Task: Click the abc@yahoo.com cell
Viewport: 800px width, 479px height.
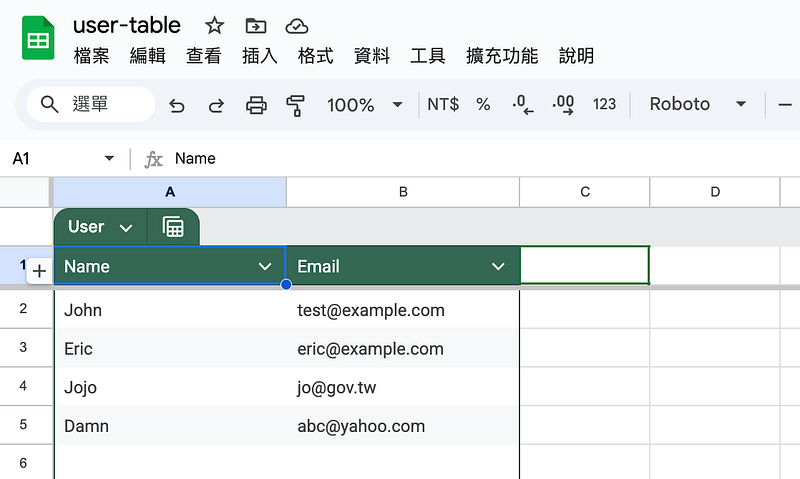Action: coord(403,426)
